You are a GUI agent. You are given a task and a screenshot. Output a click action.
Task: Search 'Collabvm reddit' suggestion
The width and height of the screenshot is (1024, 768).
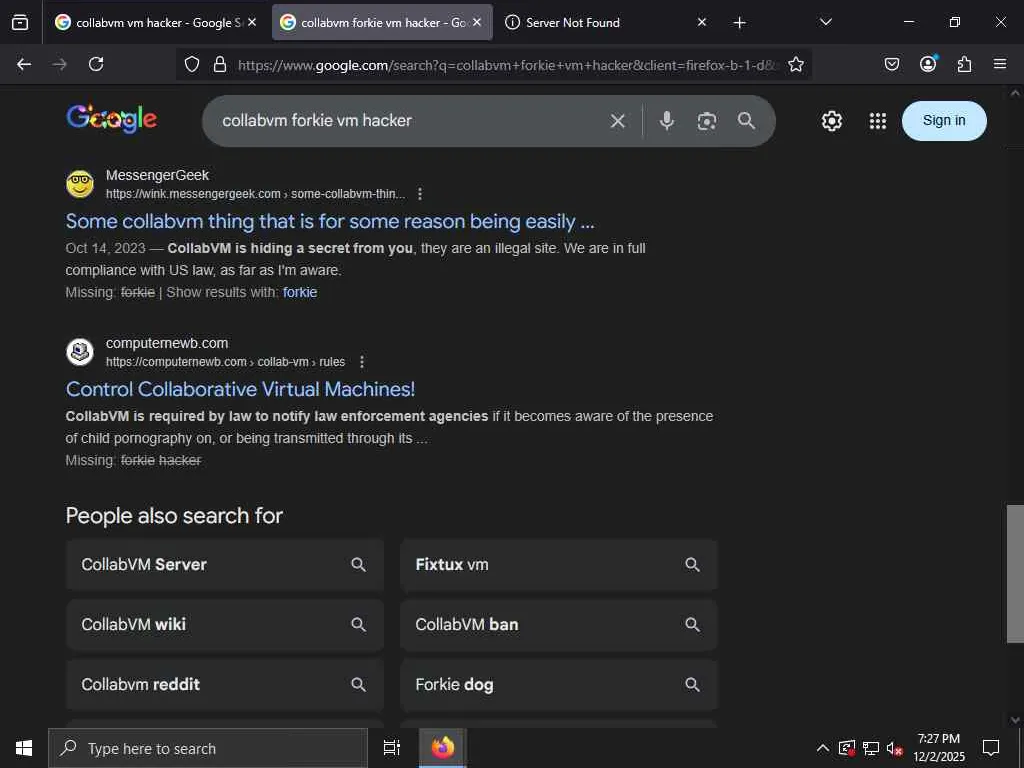[225, 685]
